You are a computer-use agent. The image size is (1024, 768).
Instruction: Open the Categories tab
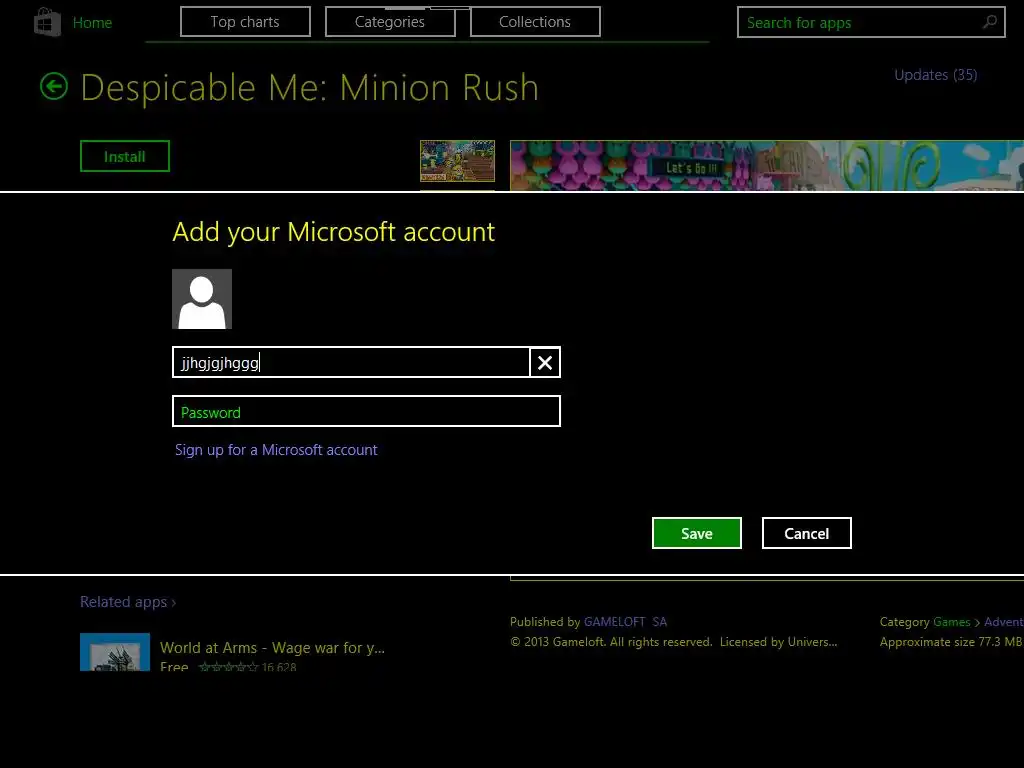(390, 22)
